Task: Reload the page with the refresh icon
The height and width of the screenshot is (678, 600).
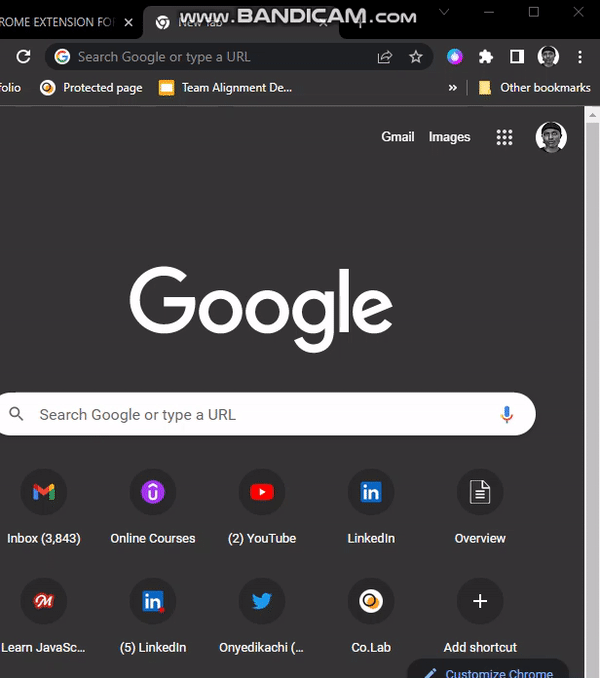Action: 23,57
